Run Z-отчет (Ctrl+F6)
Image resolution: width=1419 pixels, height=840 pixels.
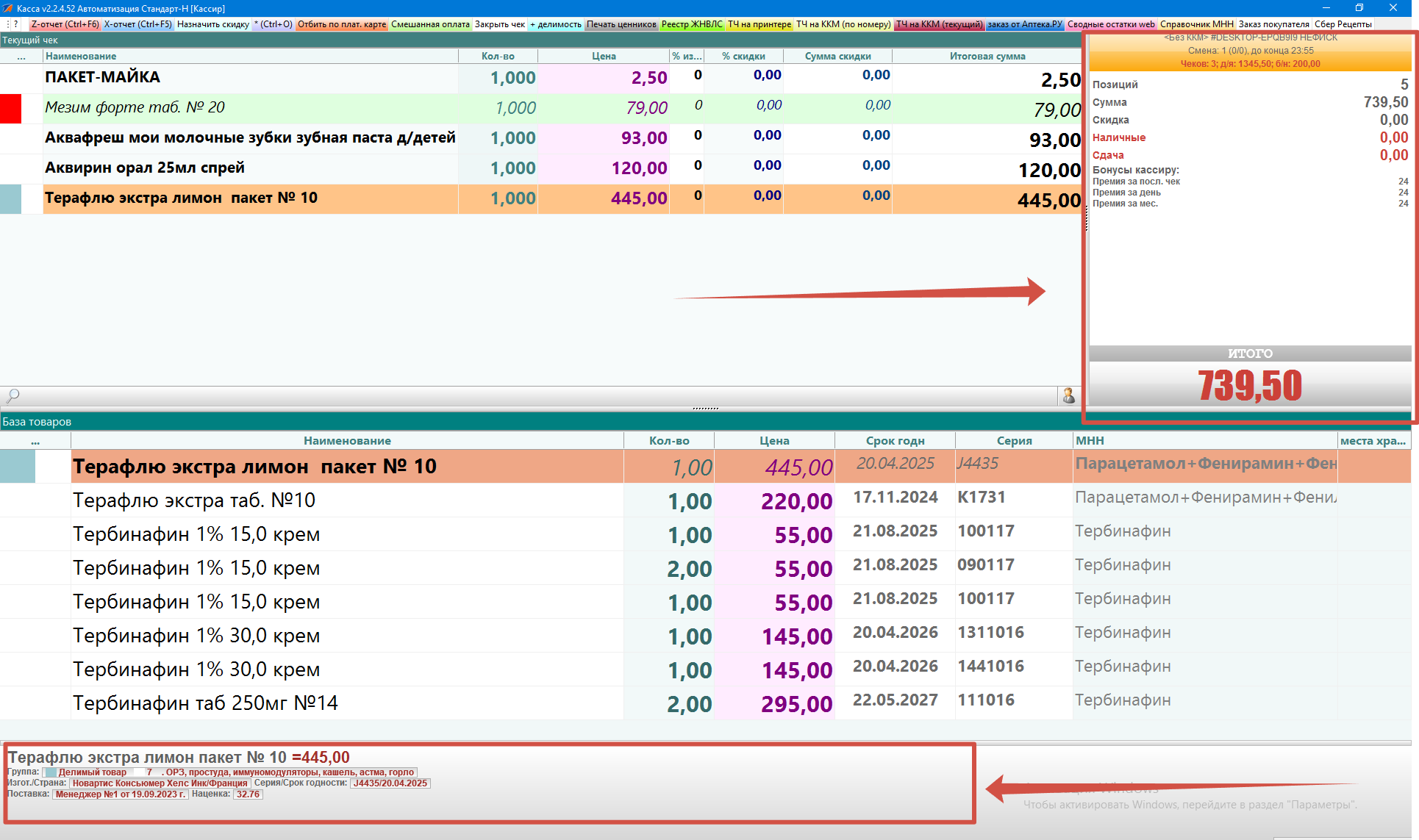[65, 24]
